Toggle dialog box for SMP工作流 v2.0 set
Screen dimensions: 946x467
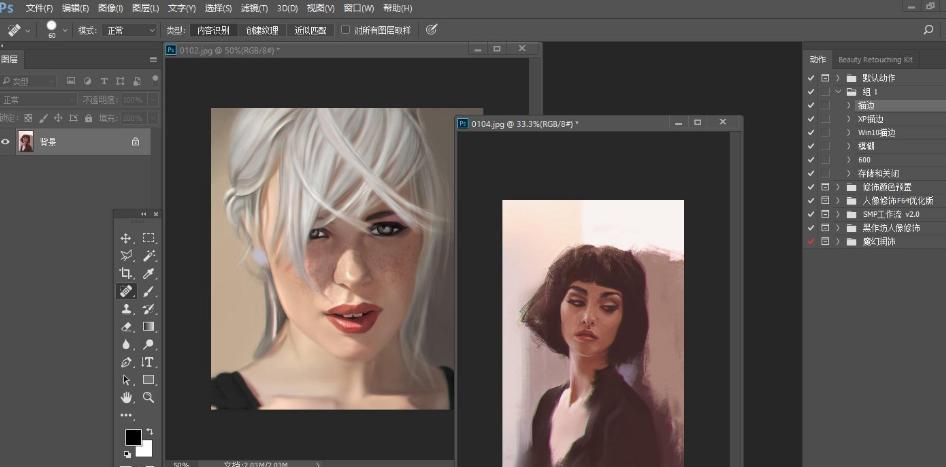[825, 214]
